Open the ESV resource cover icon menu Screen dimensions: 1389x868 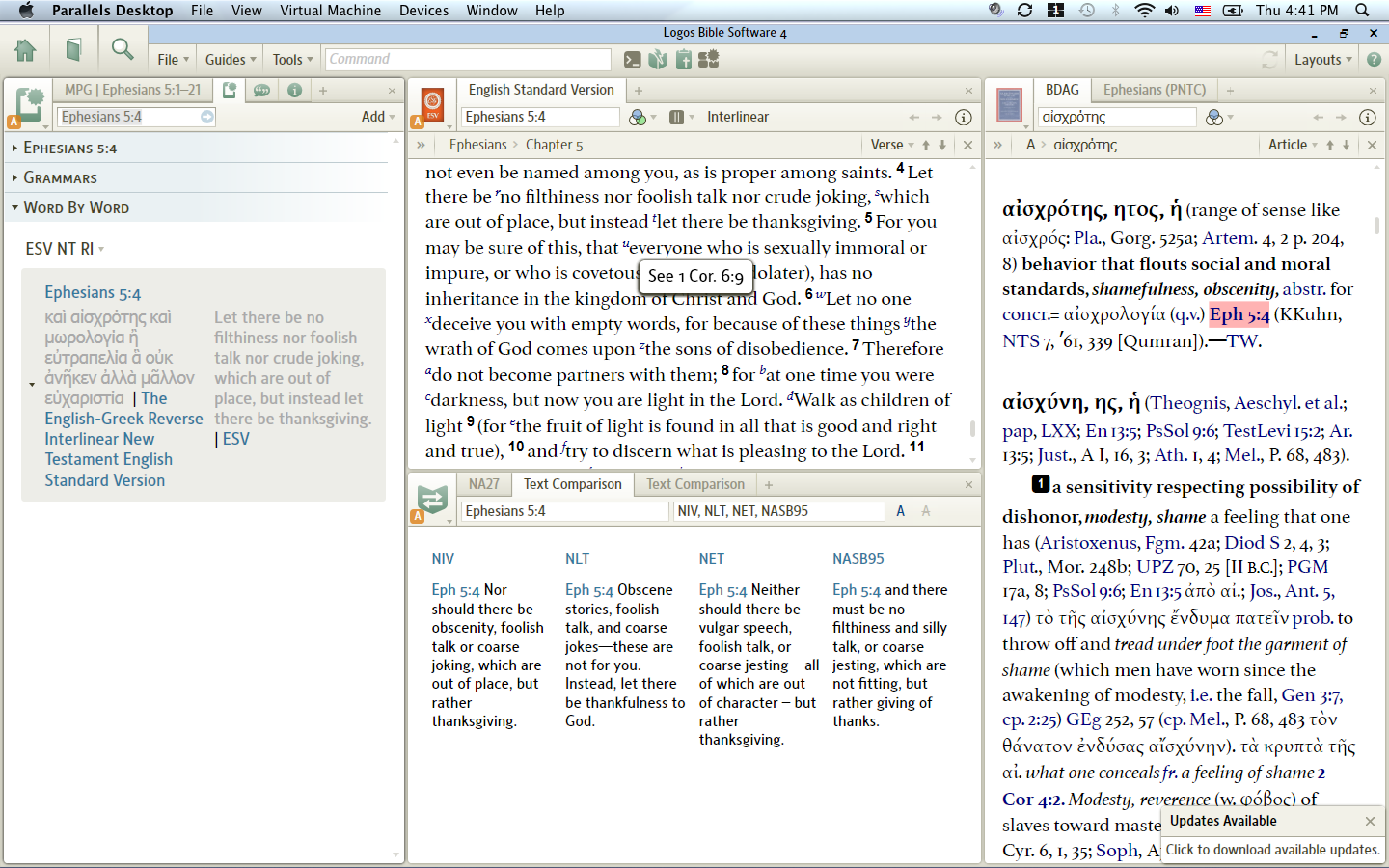click(432, 104)
